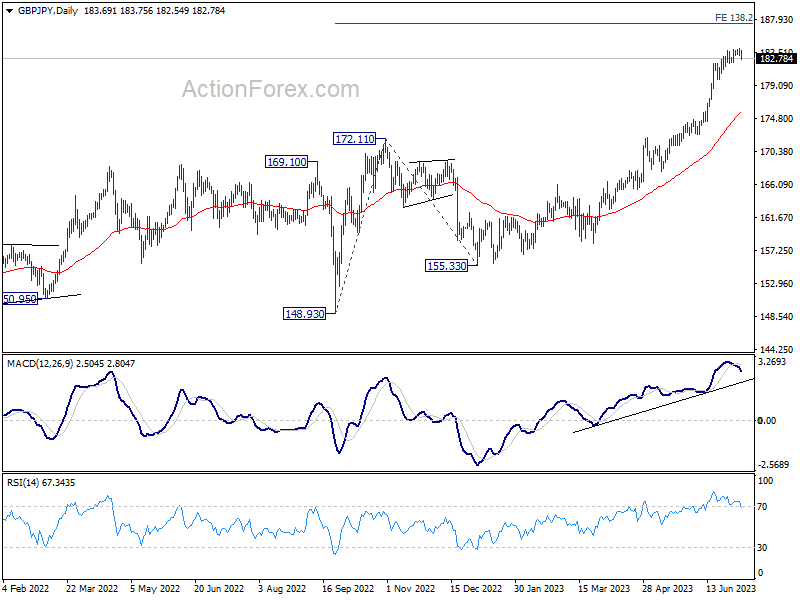Click the RSI 30 level label
This screenshot has height=600, width=800.
point(762,547)
